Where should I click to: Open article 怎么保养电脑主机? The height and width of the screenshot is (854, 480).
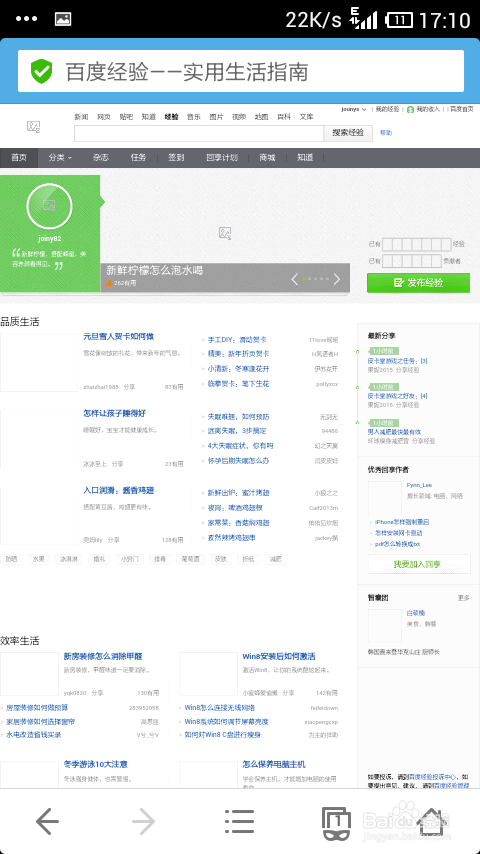point(274,764)
